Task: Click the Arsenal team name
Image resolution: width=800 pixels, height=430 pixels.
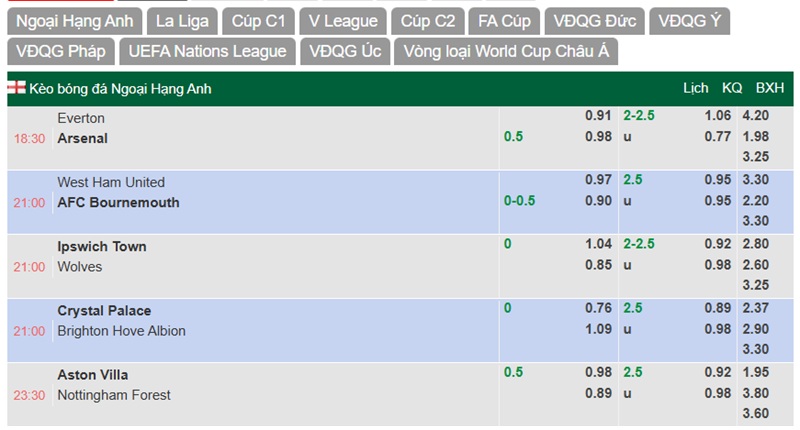Action: [x=82, y=138]
